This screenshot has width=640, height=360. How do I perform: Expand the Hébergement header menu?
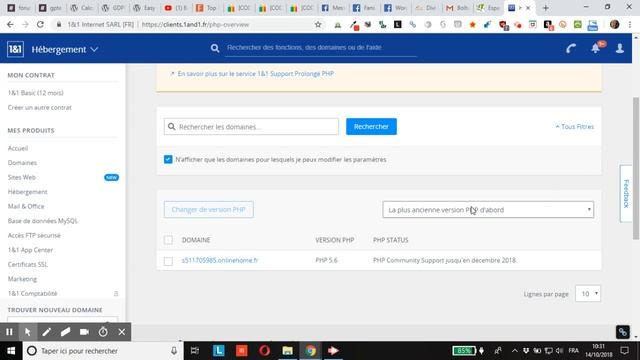64,49
